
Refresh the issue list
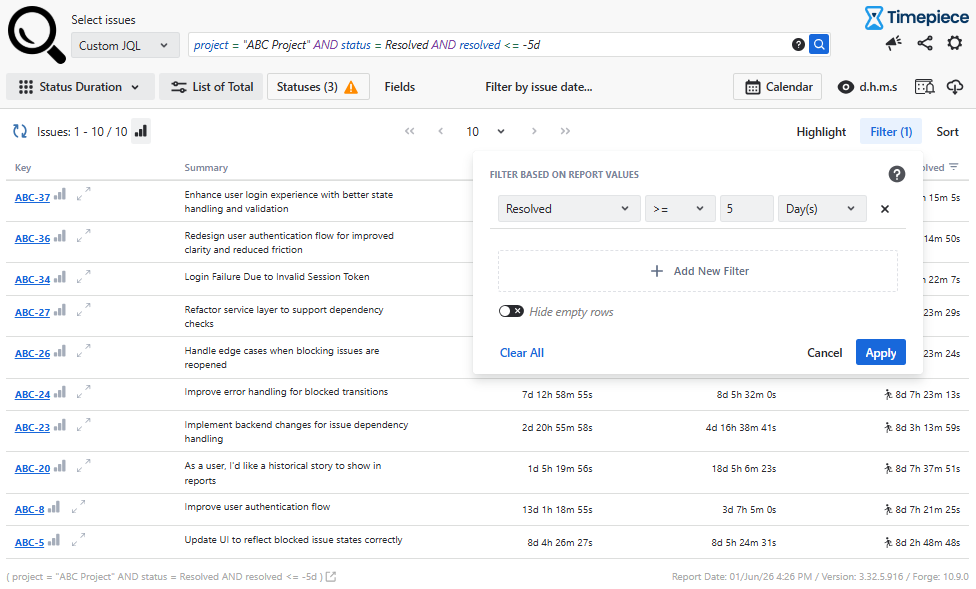[x=20, y=131]
